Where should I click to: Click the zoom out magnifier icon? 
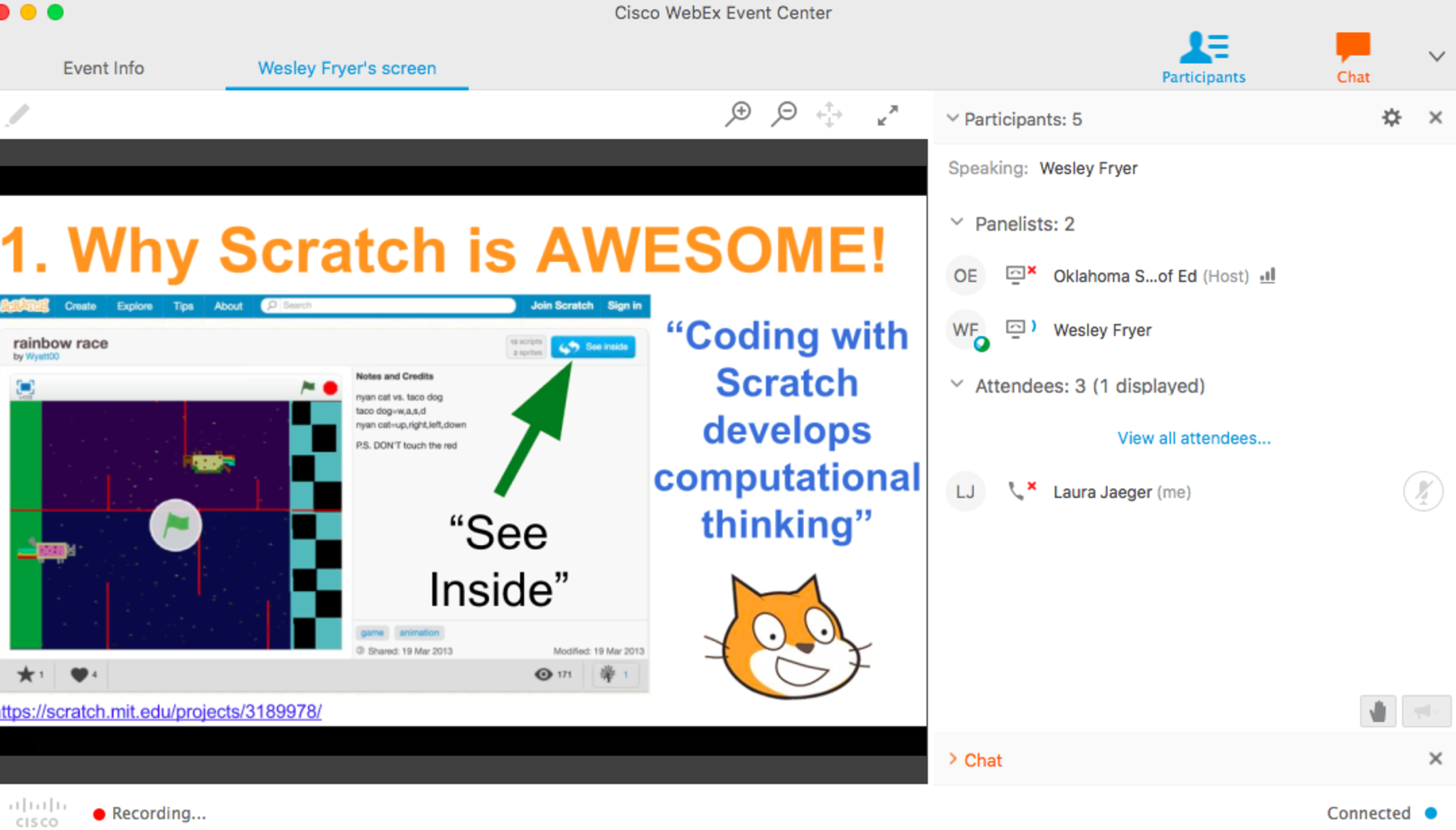(784, 114)
